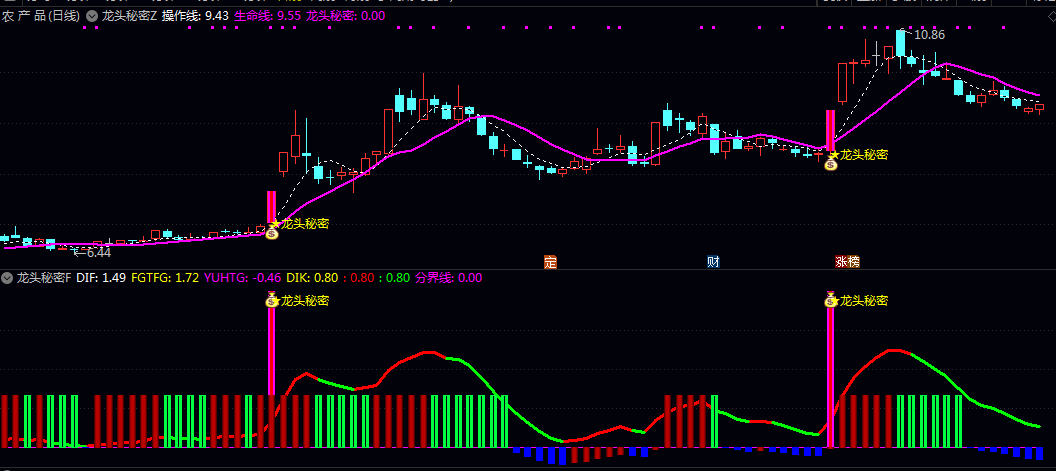The image size is (1056, 471).
Task: Open the 定 info marker
Action: tap(550, 262)
